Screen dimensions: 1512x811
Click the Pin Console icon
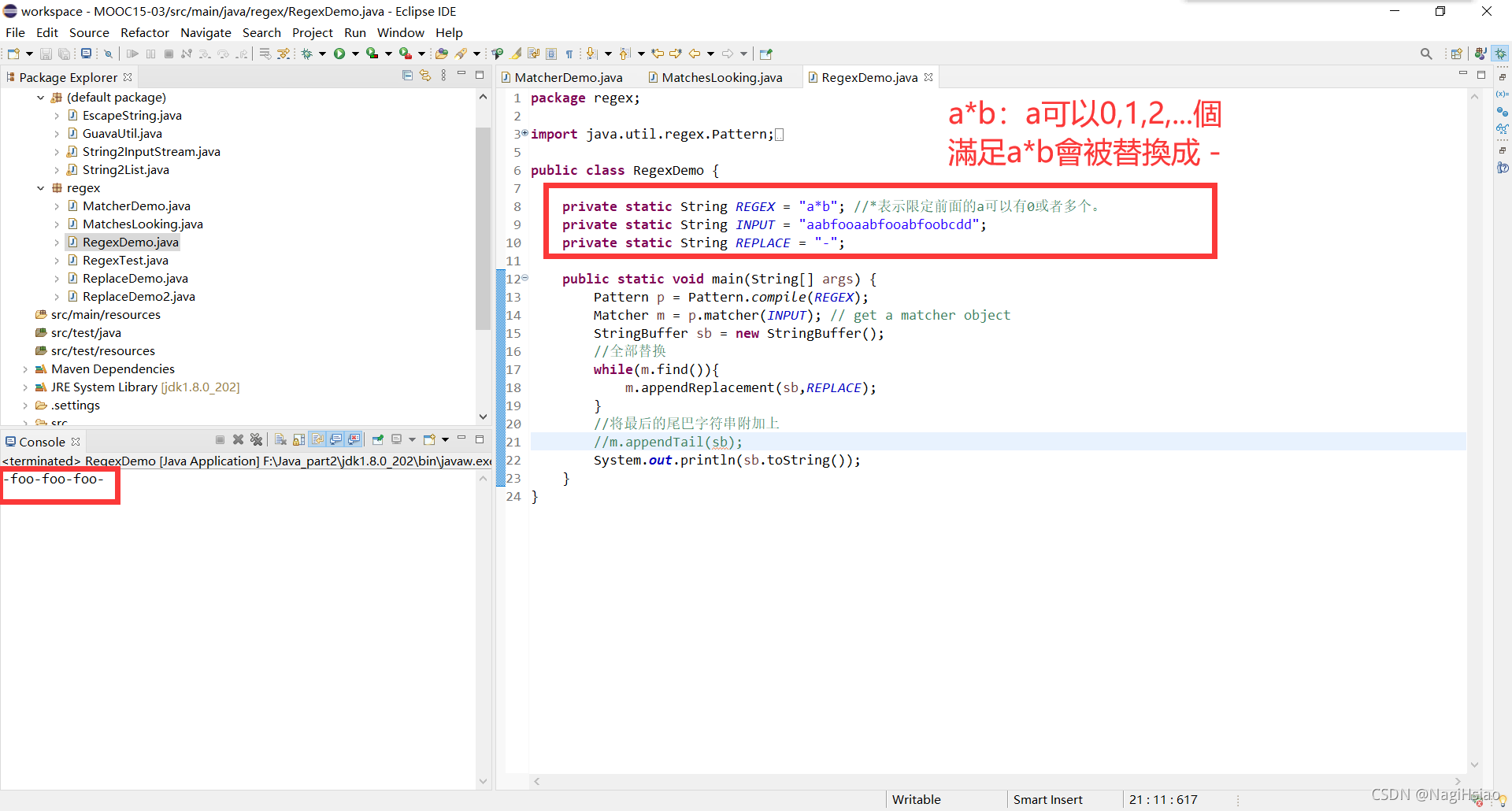tap(378, 439)
